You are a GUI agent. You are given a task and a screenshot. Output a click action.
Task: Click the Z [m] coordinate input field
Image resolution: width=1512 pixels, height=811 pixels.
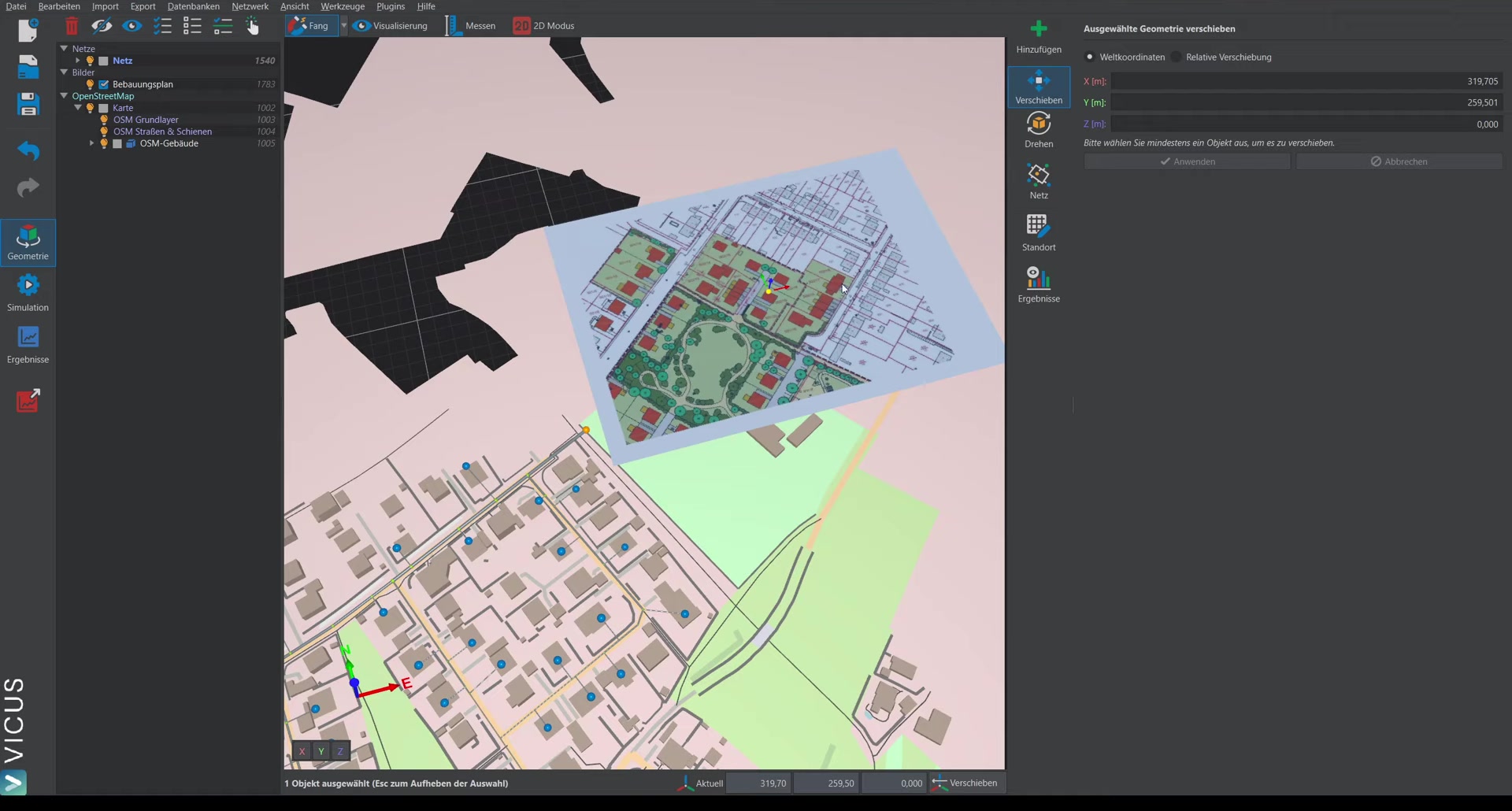point(1306,124)
